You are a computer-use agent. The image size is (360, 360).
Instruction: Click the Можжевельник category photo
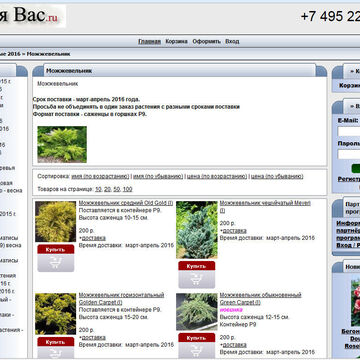(x=62, y=144)
